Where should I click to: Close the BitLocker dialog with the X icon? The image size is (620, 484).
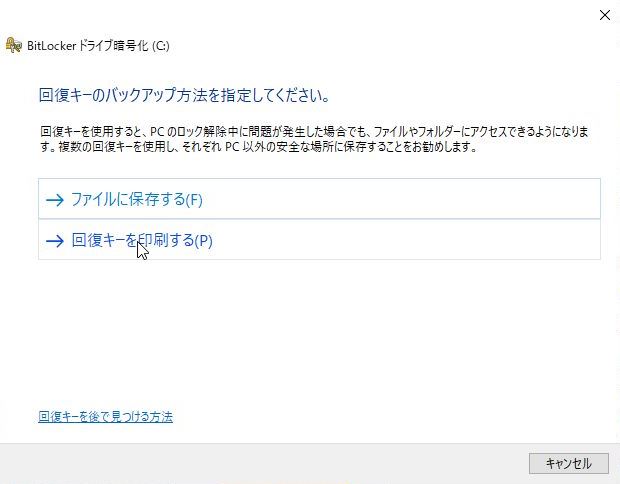[605, 15]
